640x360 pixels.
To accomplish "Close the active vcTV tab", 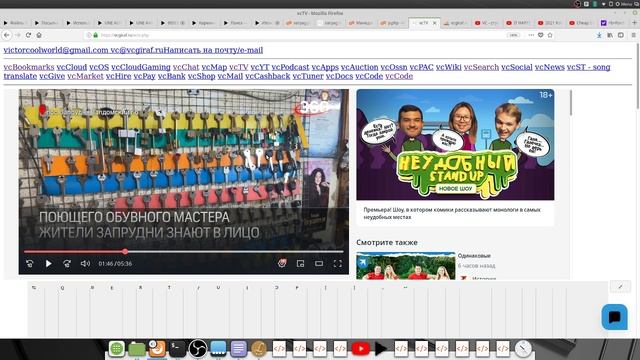I will tap(435, 23).
